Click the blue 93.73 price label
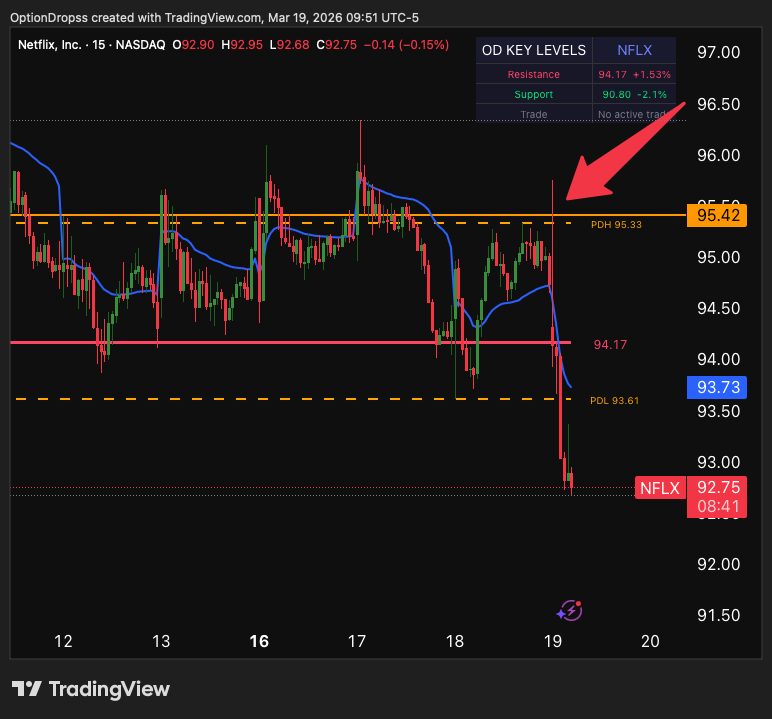Screen dimensions: 772x719 (717, 387)
